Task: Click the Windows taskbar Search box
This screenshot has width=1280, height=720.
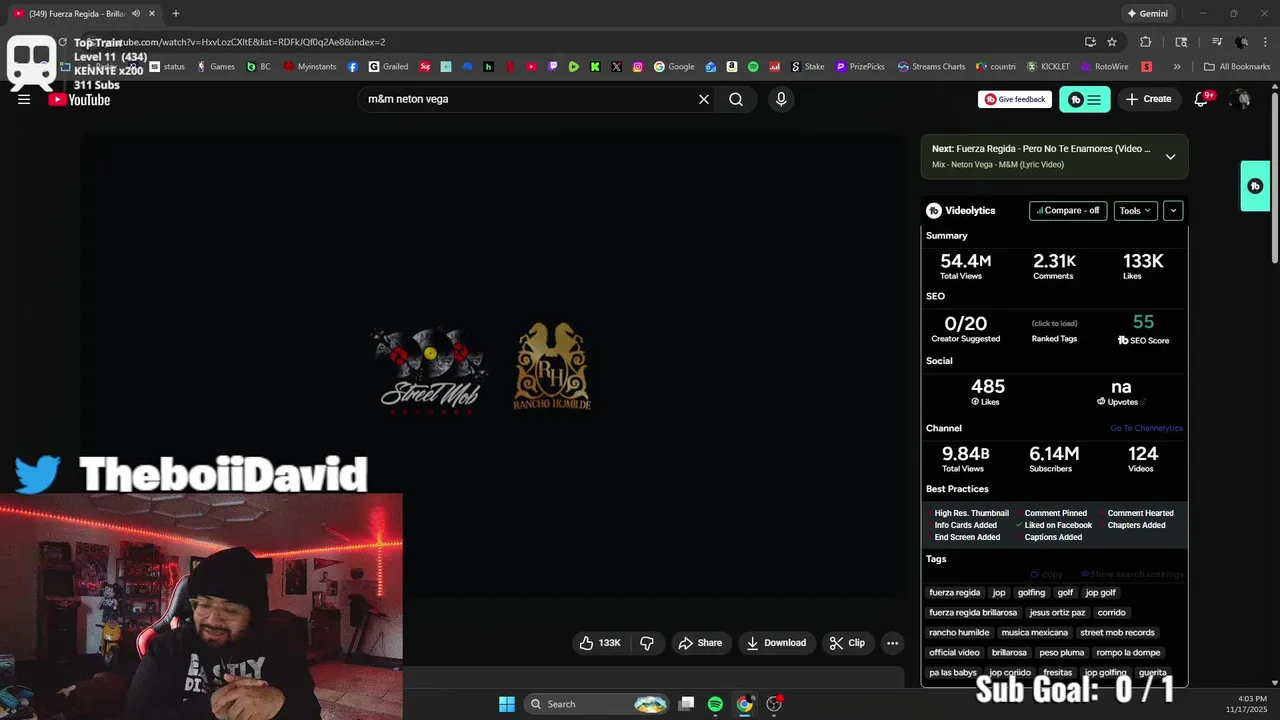Action: (596, 704)
